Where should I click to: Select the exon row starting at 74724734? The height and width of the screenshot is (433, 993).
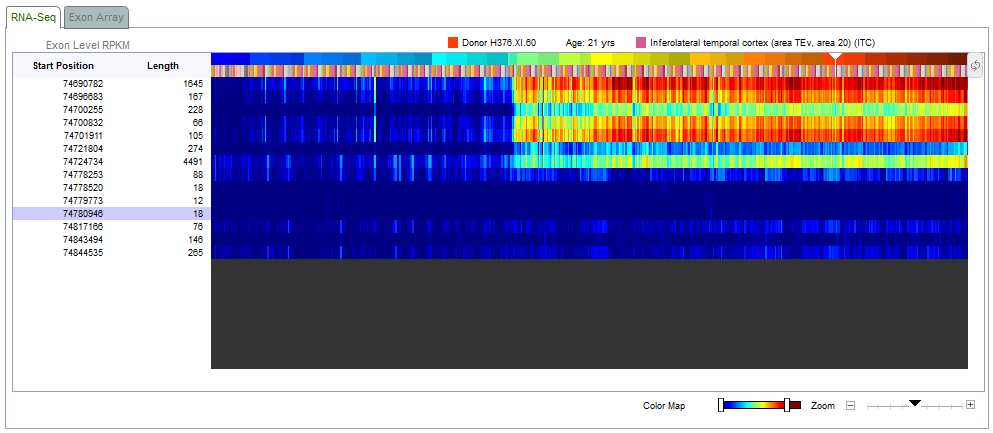(x=111, y=161)
